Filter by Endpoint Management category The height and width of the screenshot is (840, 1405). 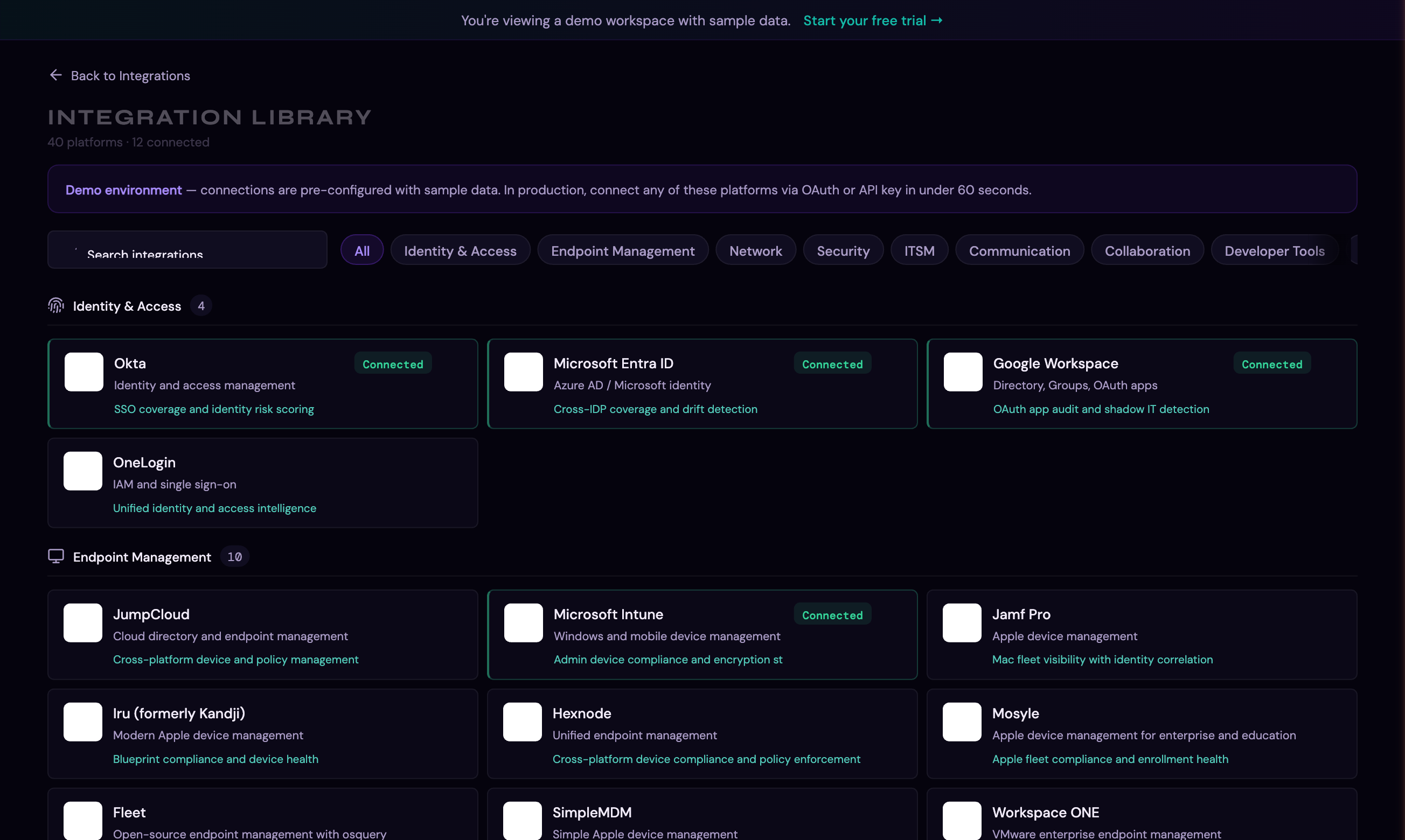(622, 250)
